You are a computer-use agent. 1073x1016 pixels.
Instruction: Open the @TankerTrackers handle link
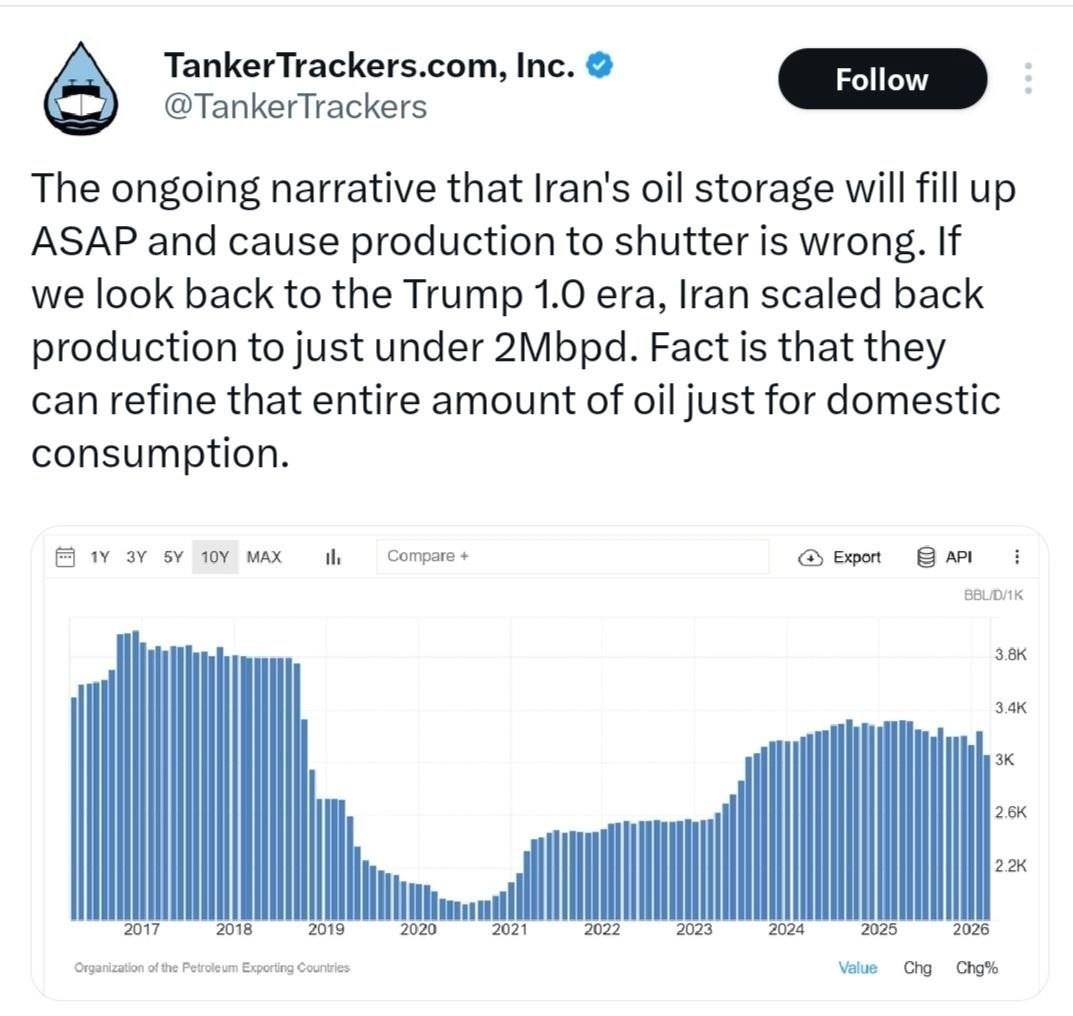pos(296,107)
